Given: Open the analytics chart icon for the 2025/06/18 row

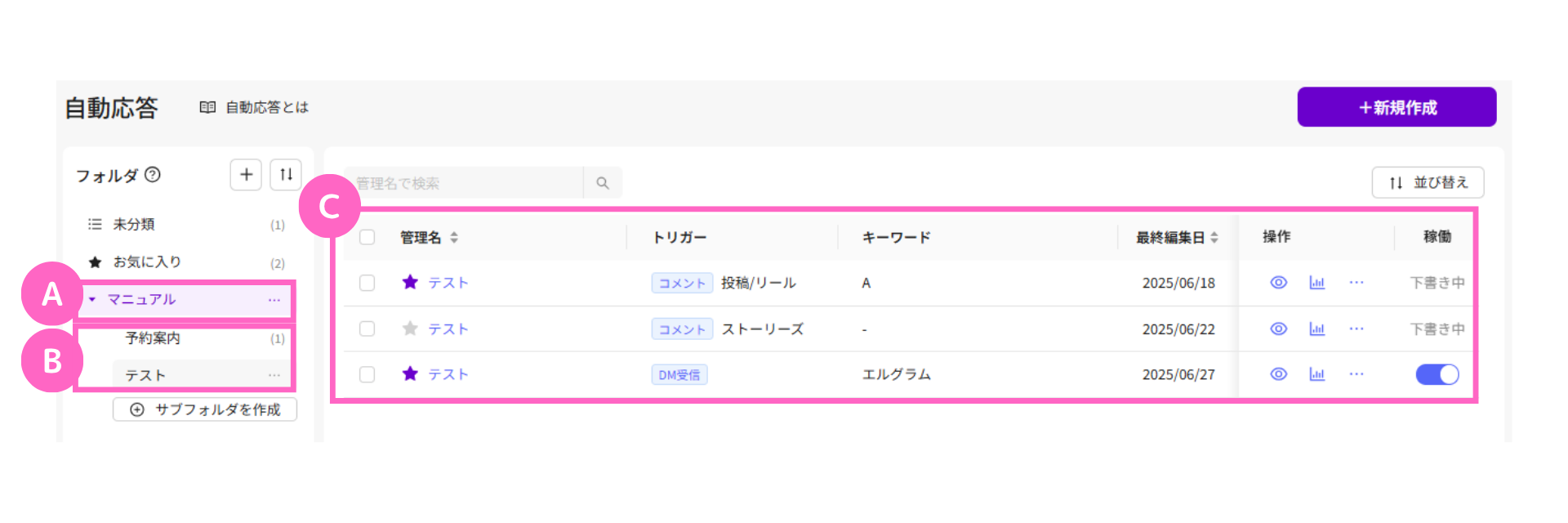Looking at the screenshot, I should point(1317,283).
